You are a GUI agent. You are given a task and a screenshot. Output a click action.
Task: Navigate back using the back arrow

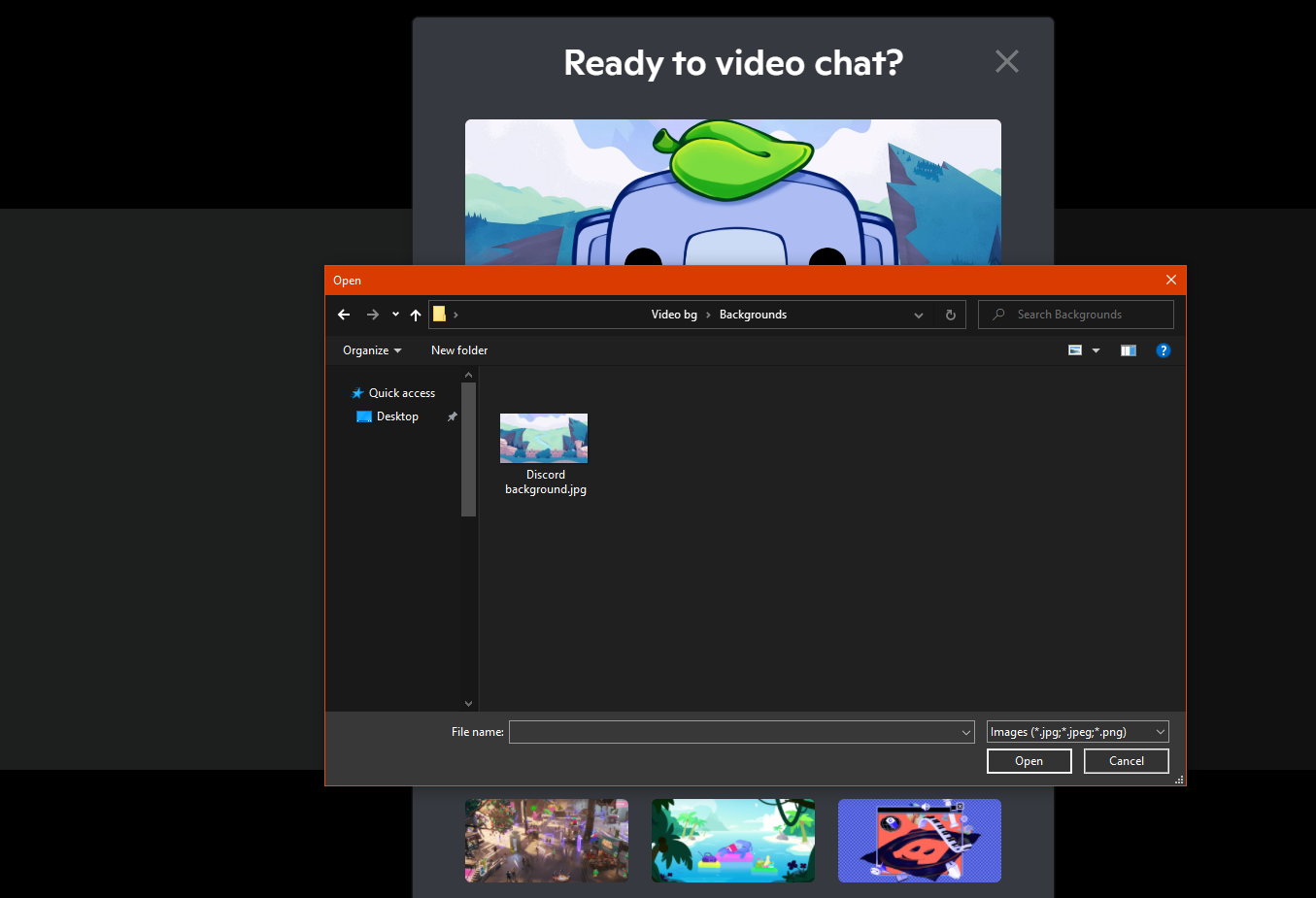343,314
